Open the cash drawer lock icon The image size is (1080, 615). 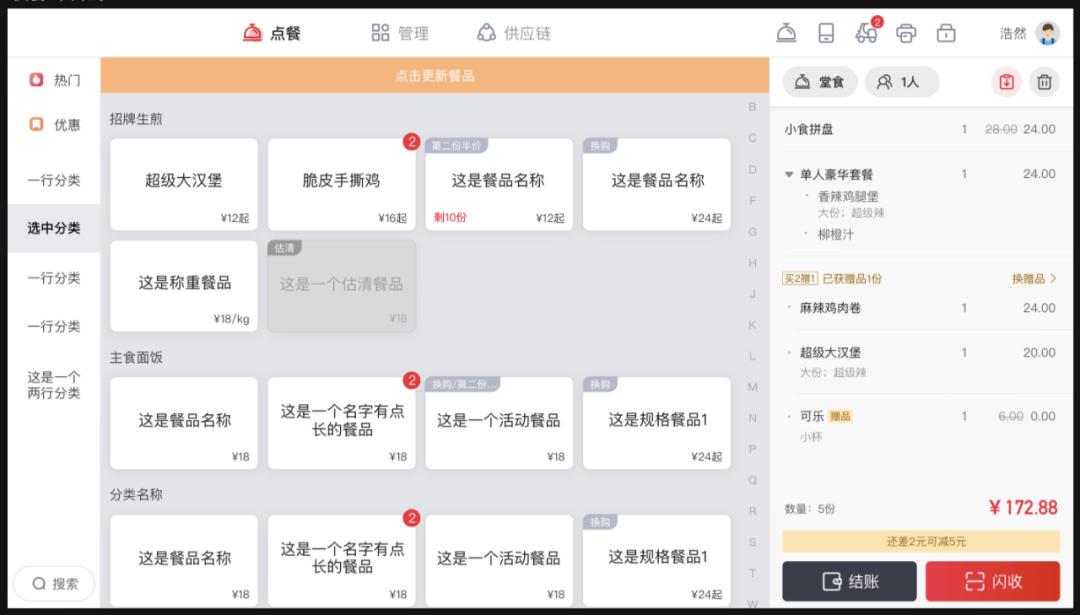(944, 32)
